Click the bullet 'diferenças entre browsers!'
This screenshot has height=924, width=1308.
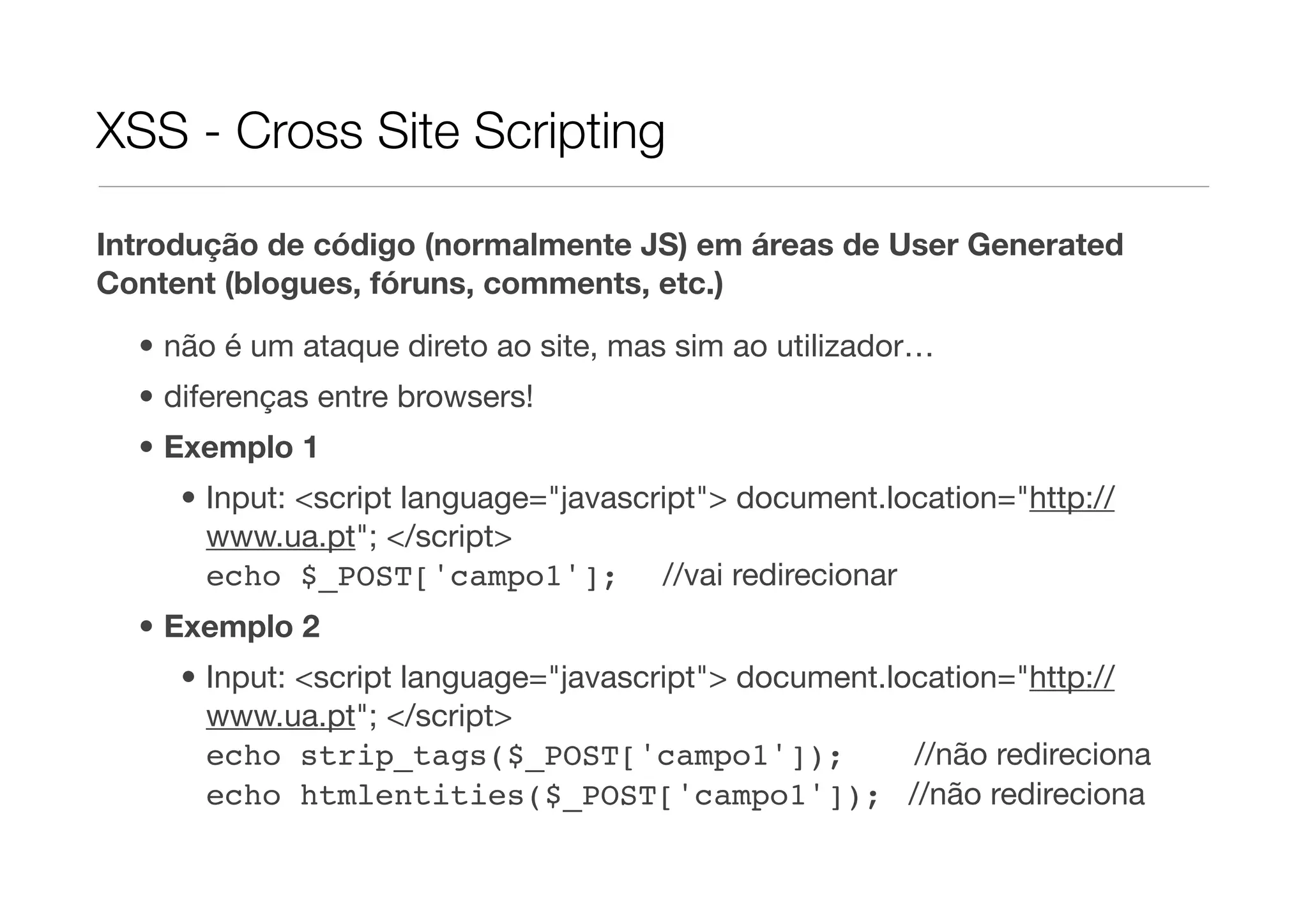point(348,397)
